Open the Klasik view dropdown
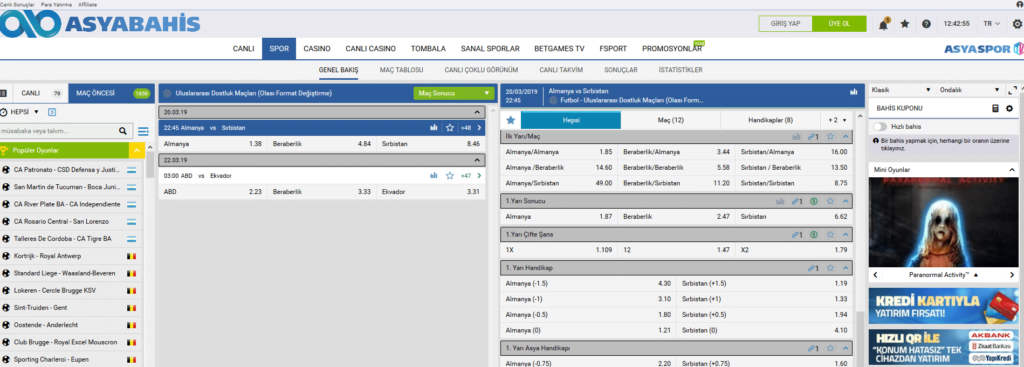The height and width of the screenshot is (367, 1024). [x=901, y=90]
